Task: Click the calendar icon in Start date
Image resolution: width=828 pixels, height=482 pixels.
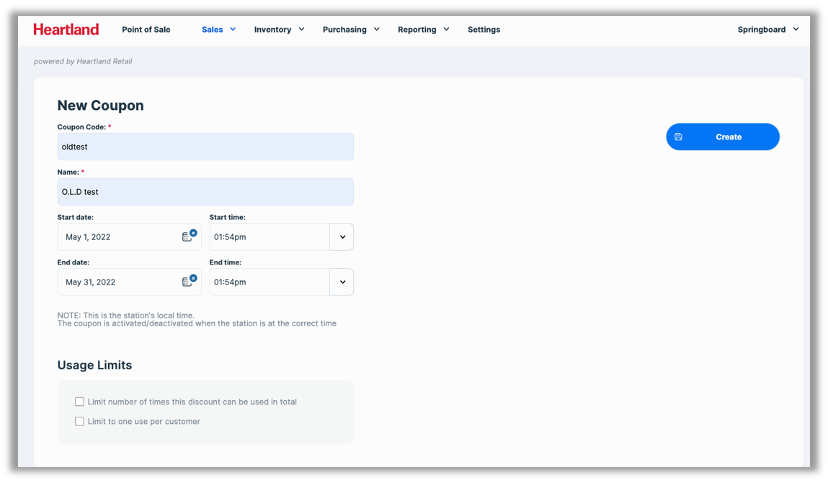Action: [186, 237]
